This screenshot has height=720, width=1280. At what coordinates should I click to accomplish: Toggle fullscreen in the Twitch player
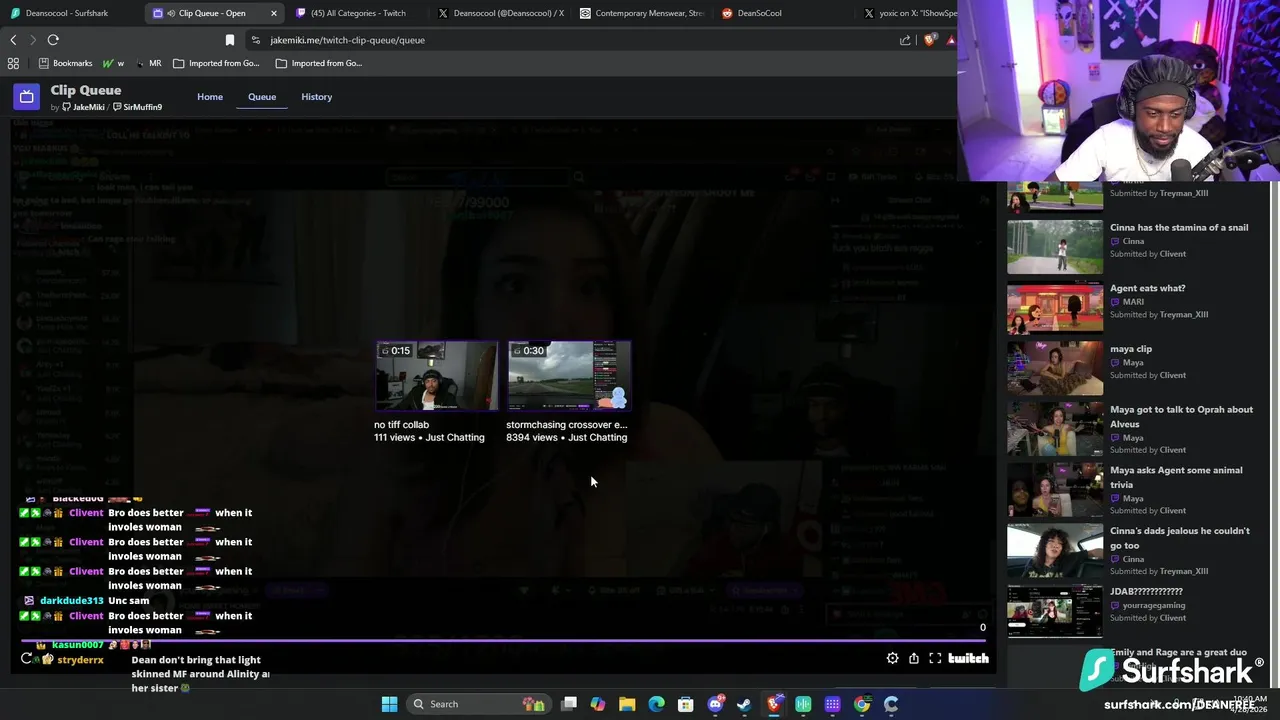tap(935, 658)
